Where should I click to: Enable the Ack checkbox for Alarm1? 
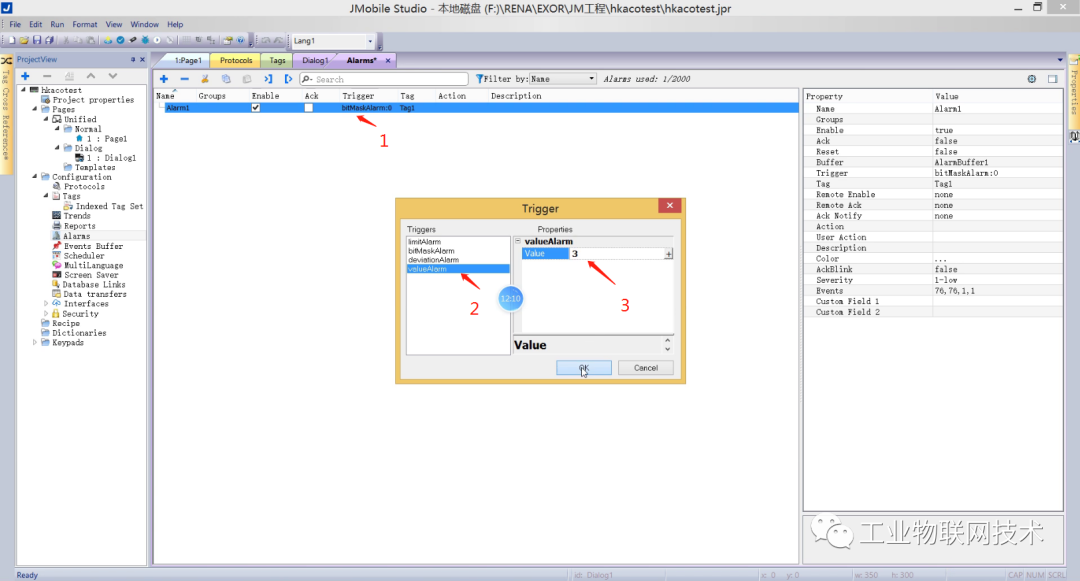(311, 105)
